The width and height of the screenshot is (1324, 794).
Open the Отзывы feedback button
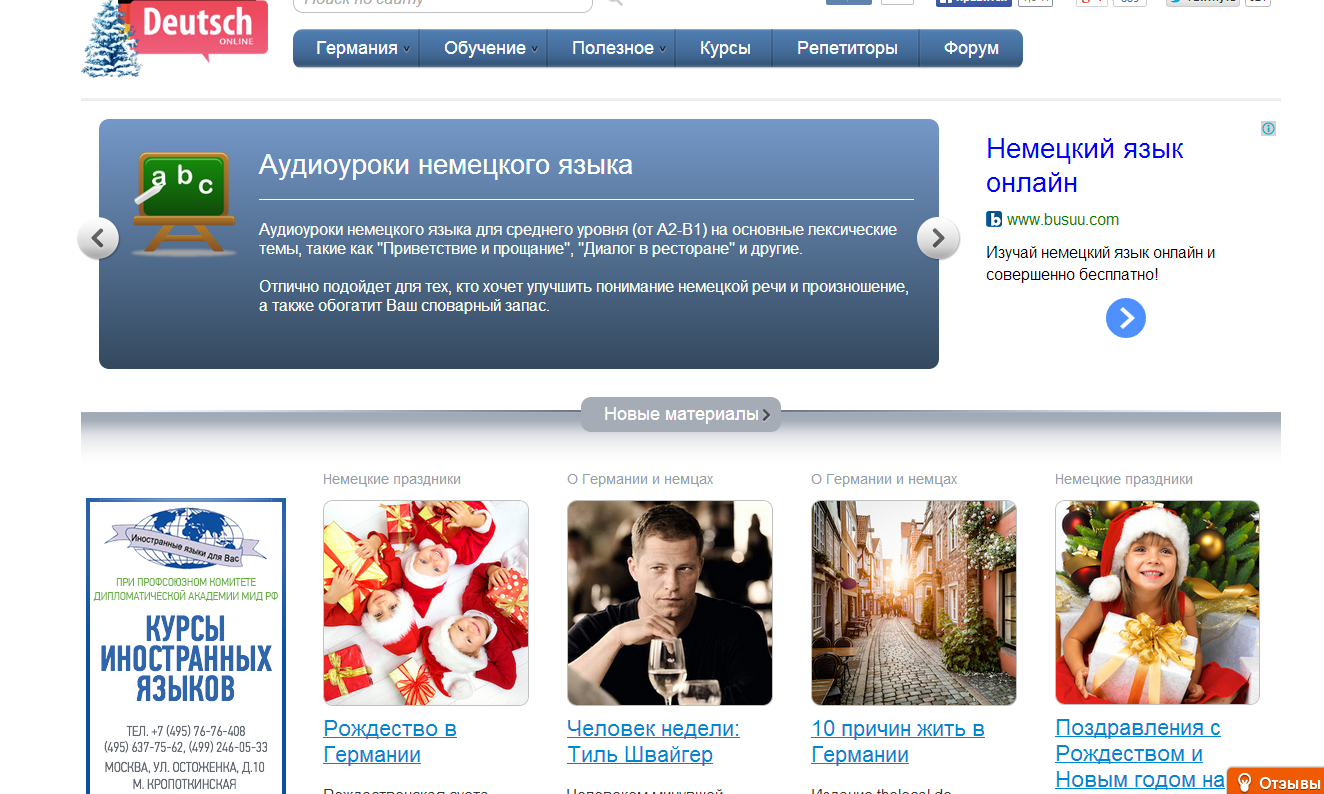click(x=1275, y=781)
